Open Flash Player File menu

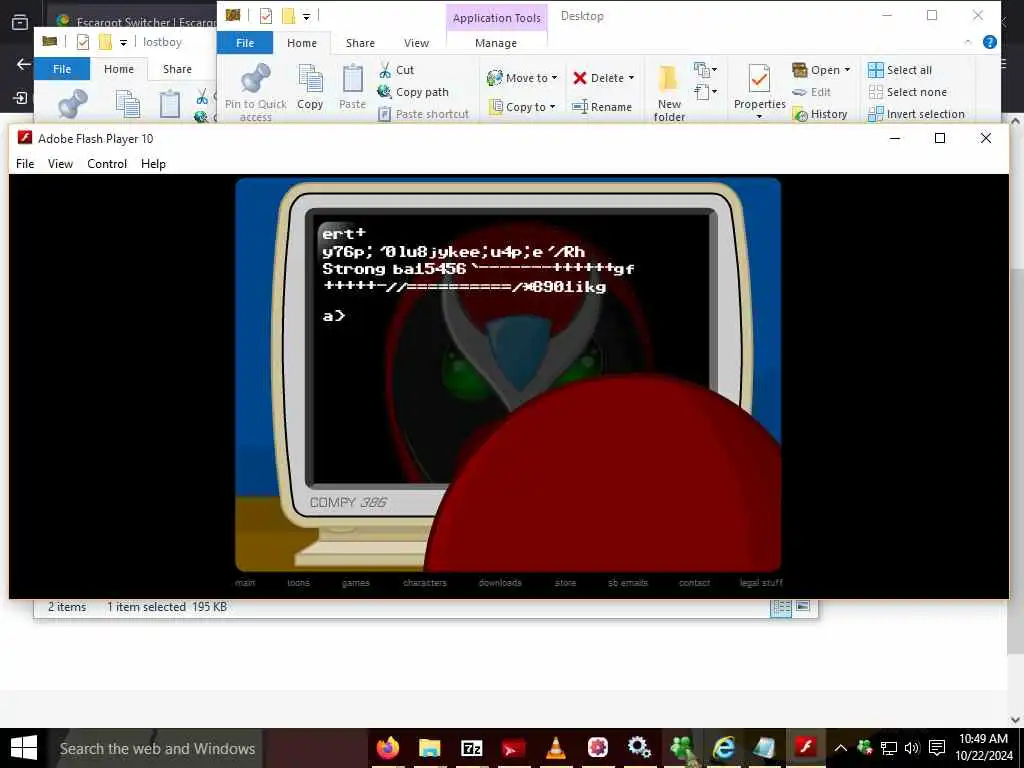click(25, 164)
